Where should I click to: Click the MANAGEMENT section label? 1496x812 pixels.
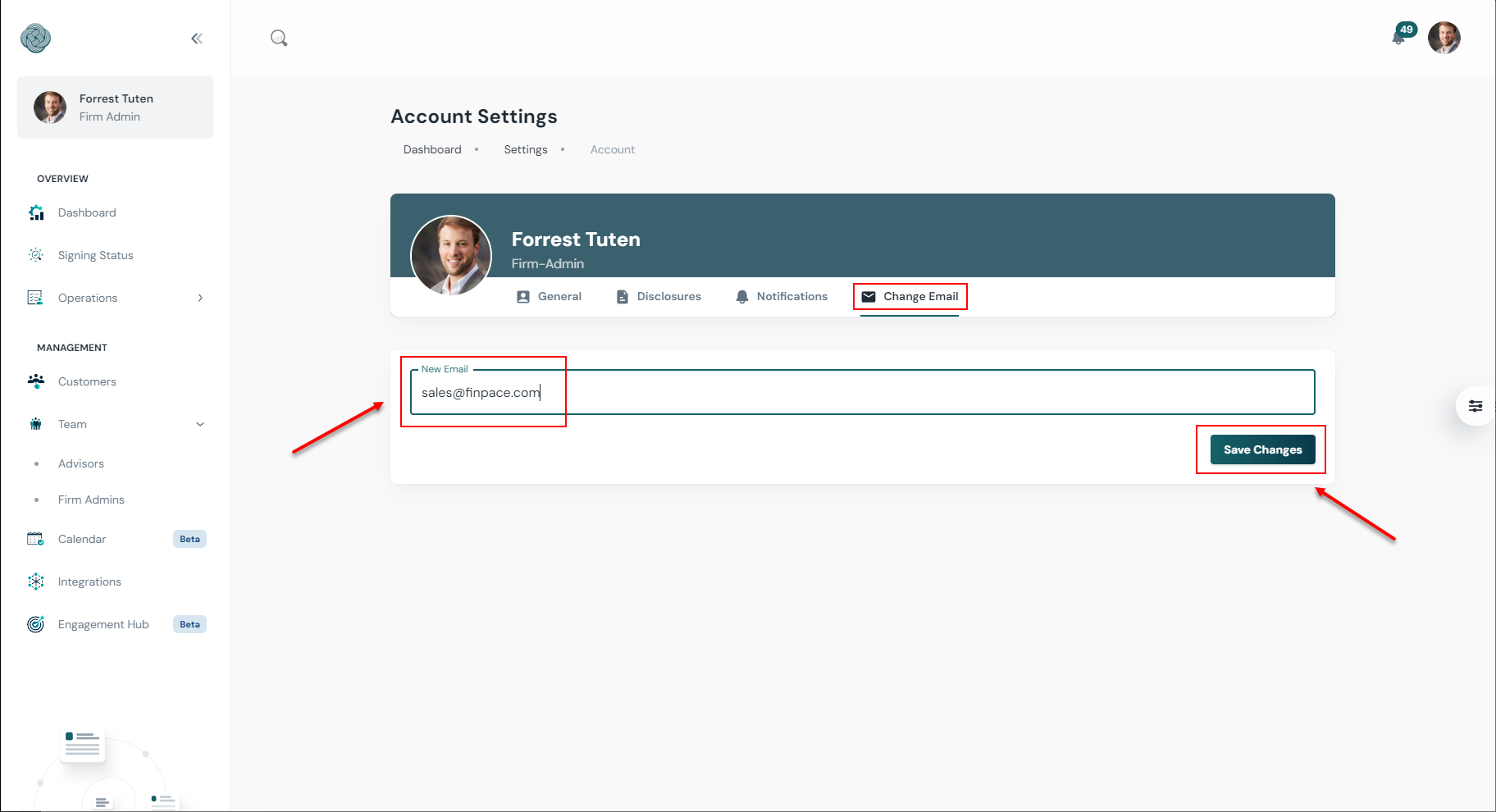(72, 348)
